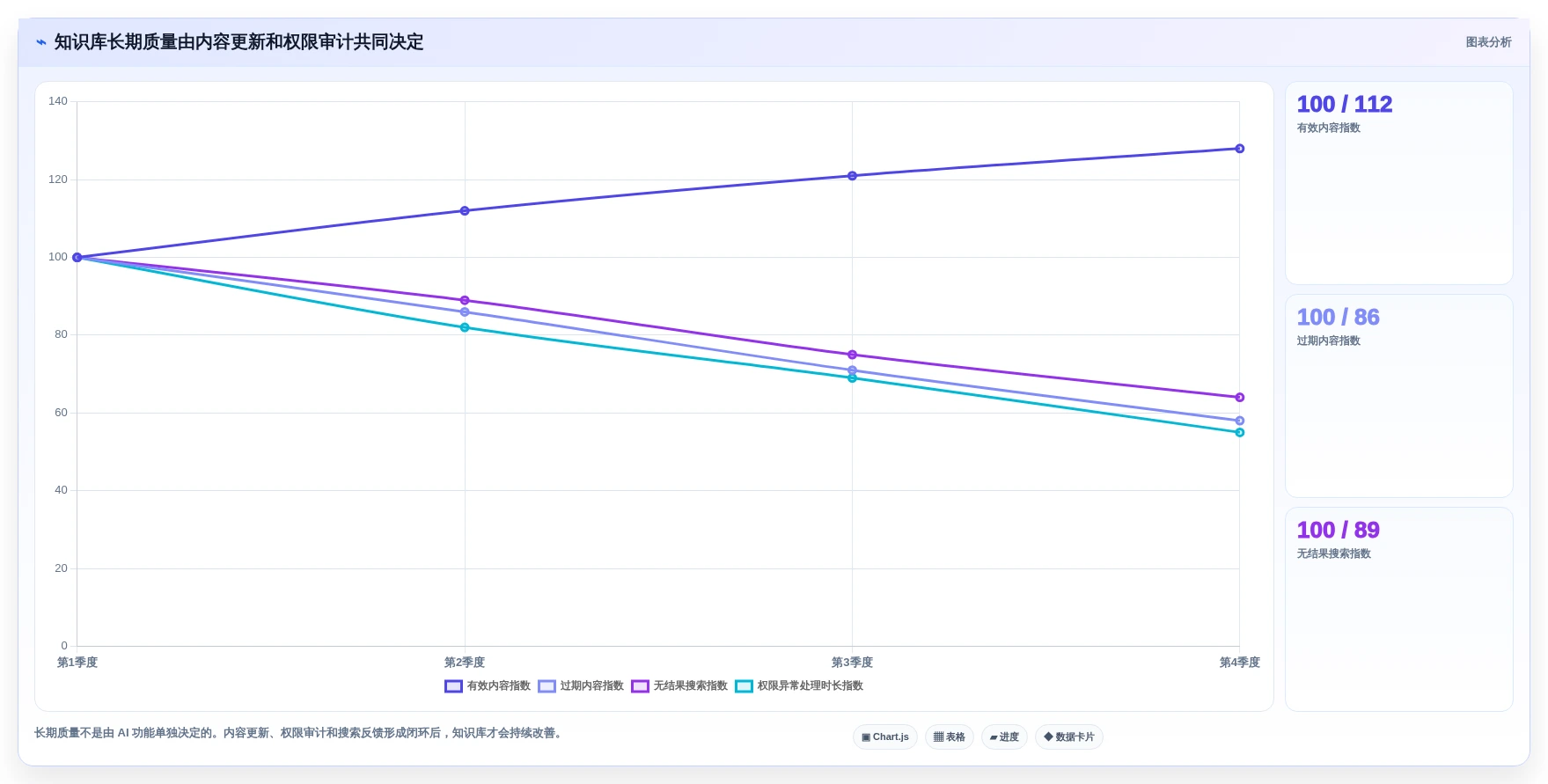Toggle 无结果搜索指数 legend swatch
This screenshot has height=784, width=1548.
pos(640,686)
